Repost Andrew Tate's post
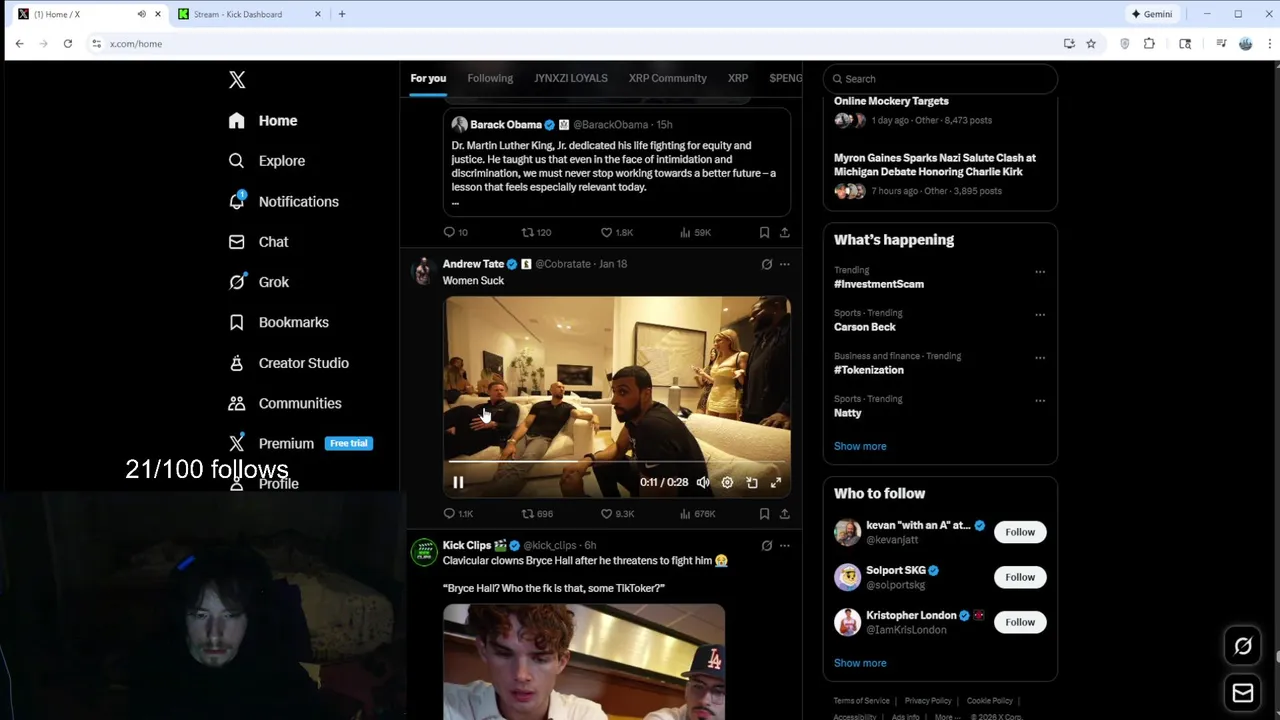1280x720 pixels. [x=537, y=513]
